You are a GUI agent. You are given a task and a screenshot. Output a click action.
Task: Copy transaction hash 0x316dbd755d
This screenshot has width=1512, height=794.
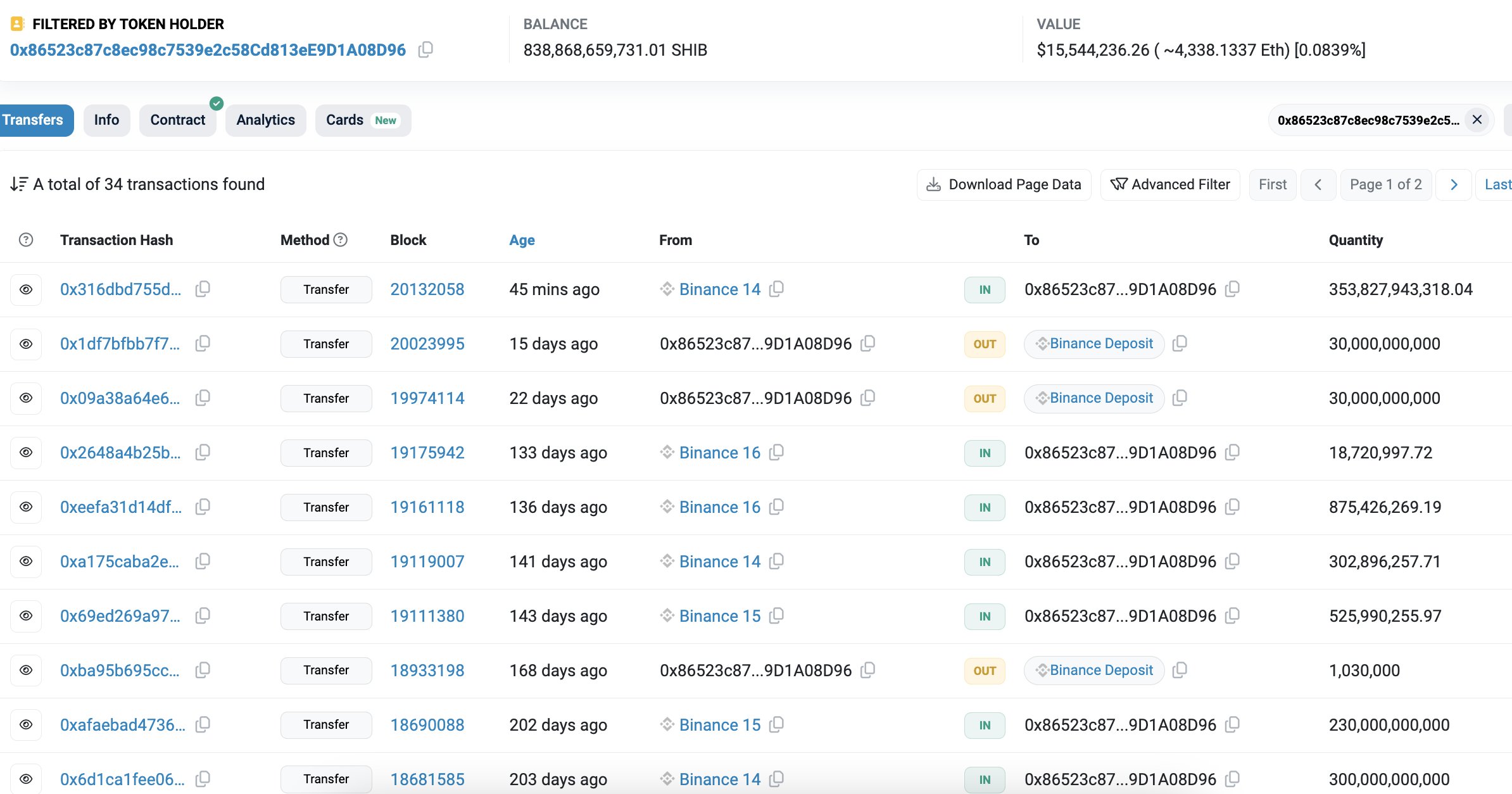tap(203, 289)
